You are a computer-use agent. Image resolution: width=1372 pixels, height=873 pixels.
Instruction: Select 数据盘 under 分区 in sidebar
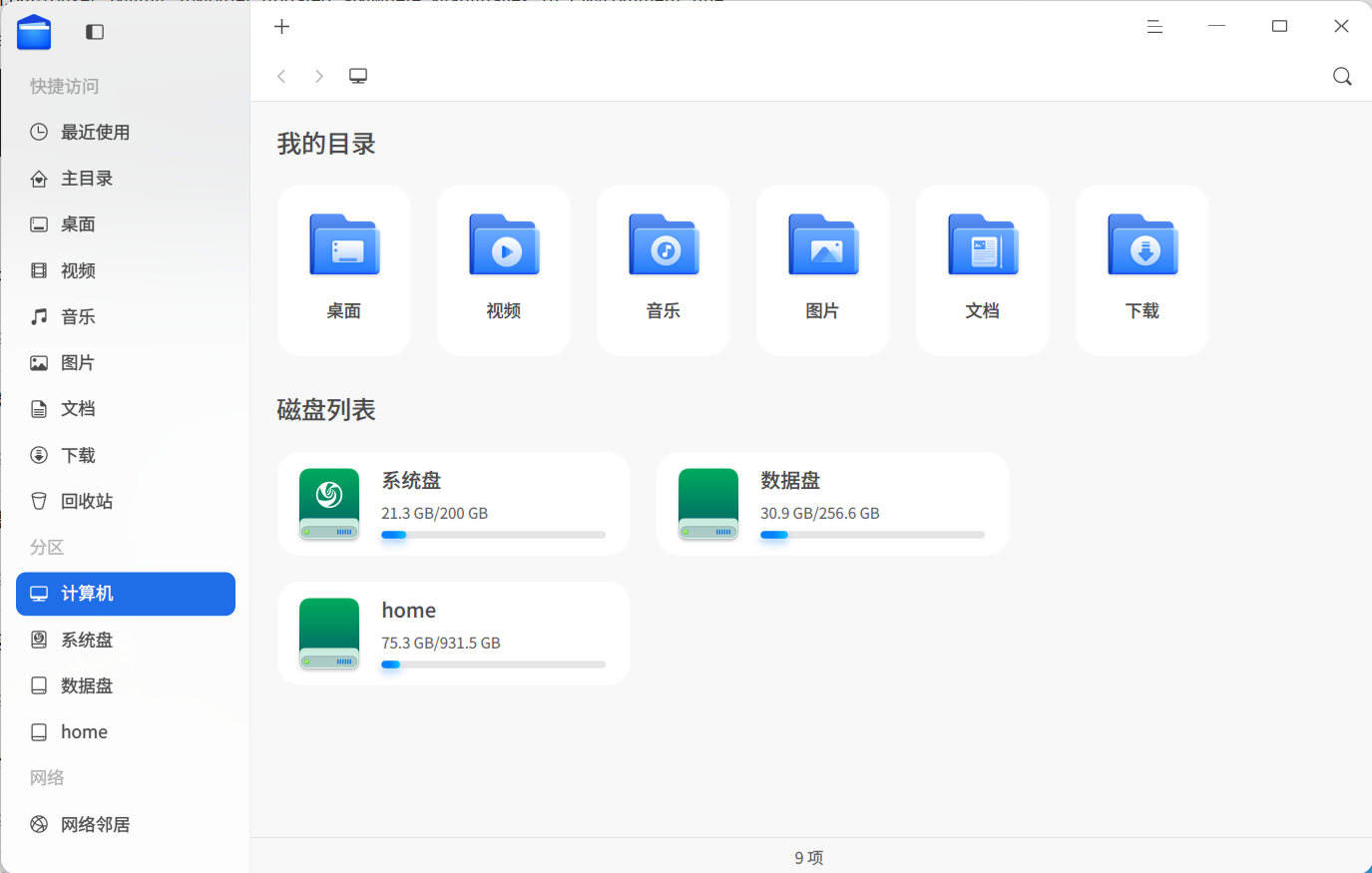point(126,685)
